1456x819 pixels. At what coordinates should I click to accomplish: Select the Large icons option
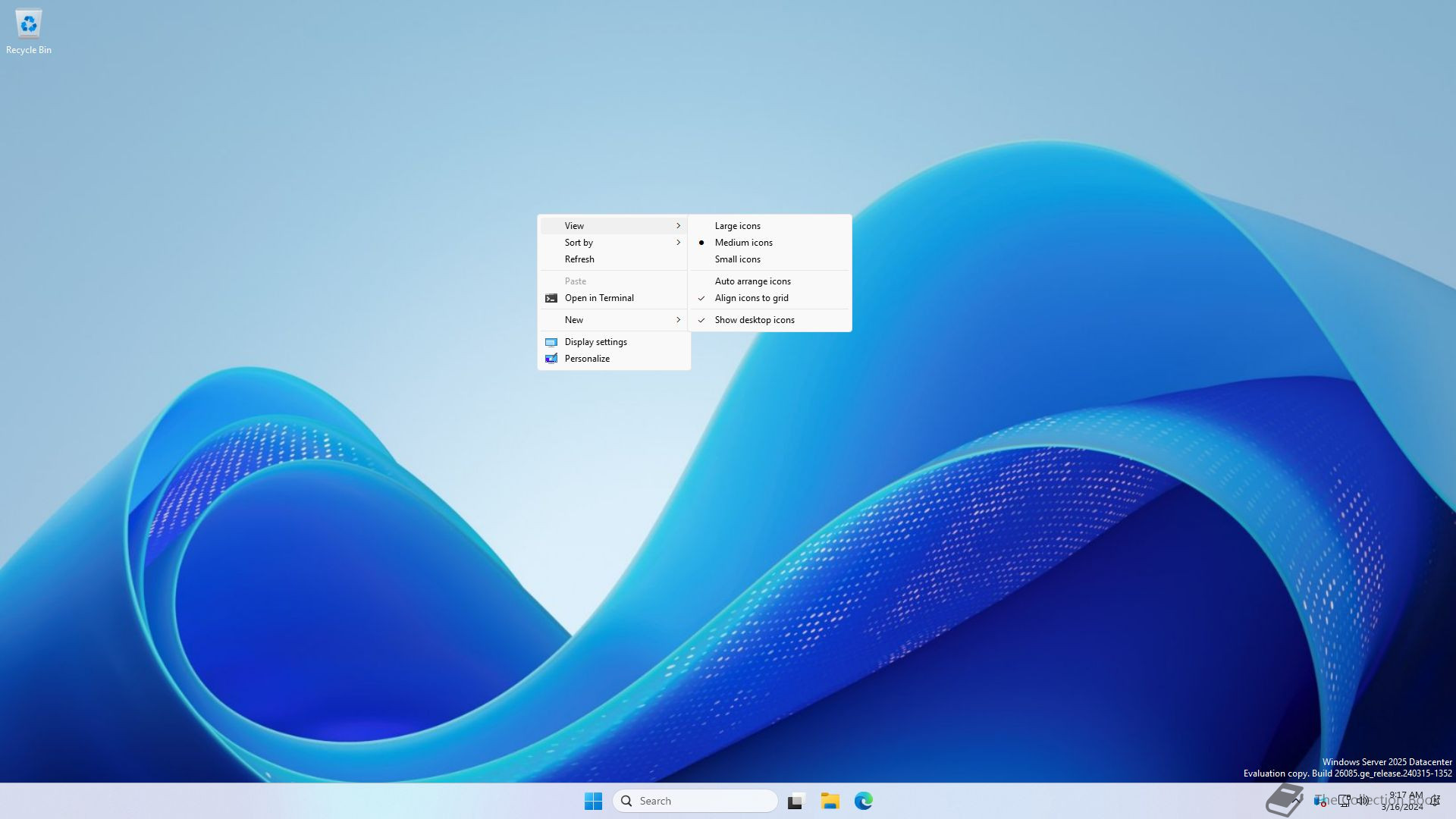737,226
